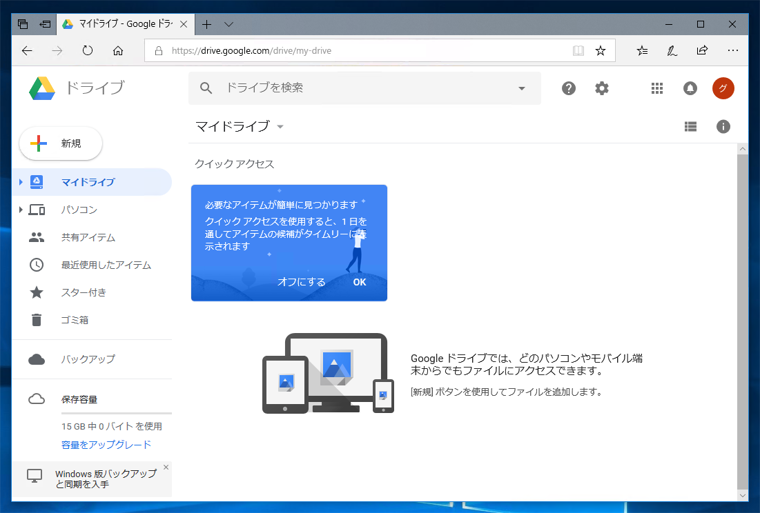Open the search options dropdown arrow
The height and width of the screenshot is (513, 760).
click(522, 88)
